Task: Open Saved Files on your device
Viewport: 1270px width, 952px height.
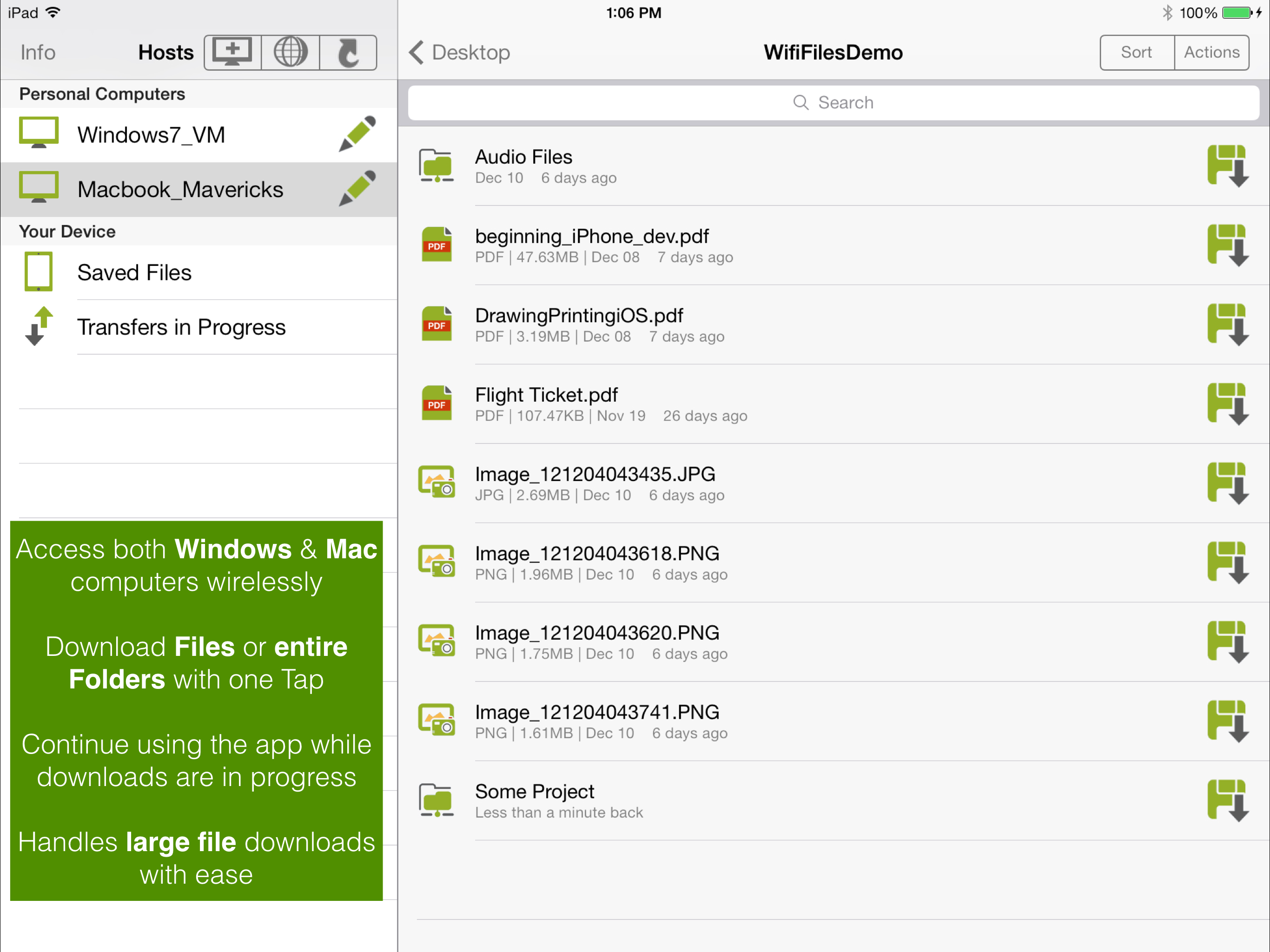Action: point(198,272)
